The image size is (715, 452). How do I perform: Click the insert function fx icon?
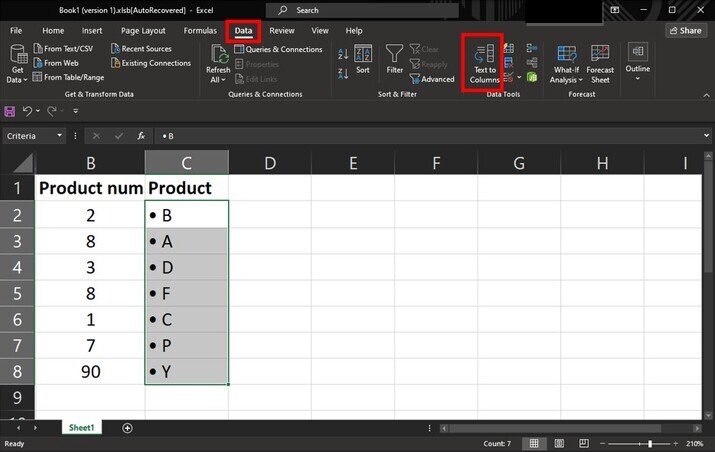[141, 136]
